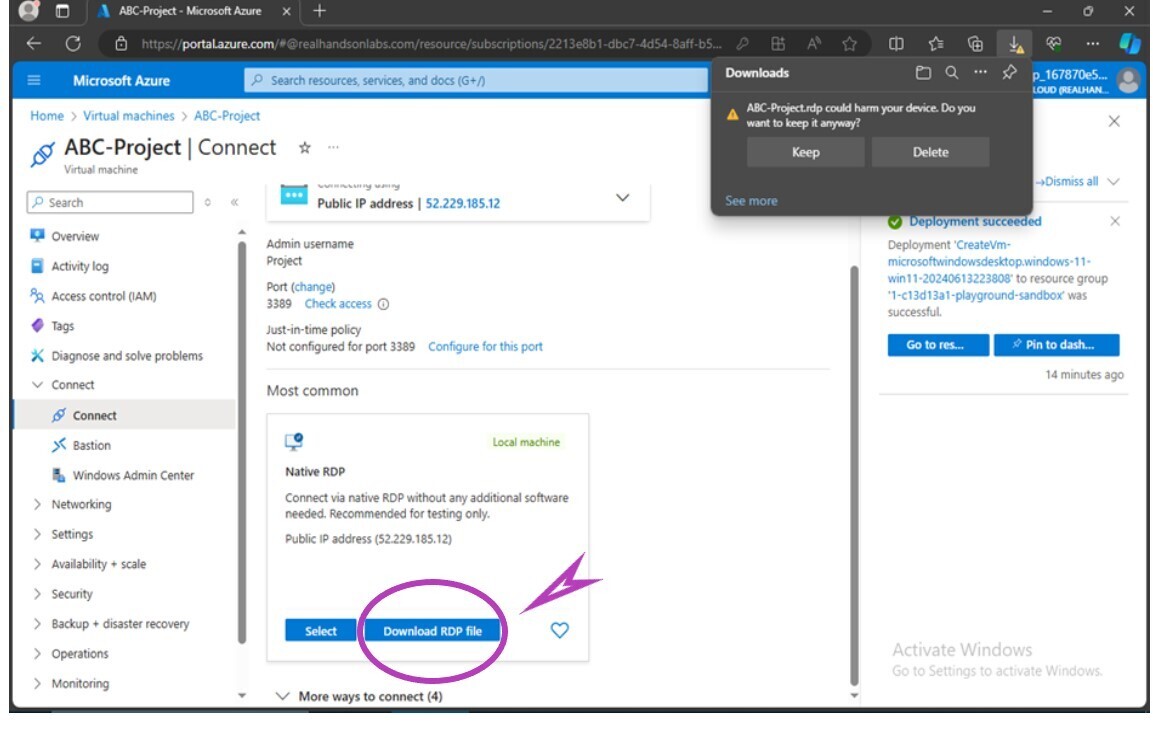Collapse the left menu with double chevron

[x=235, y=202]
